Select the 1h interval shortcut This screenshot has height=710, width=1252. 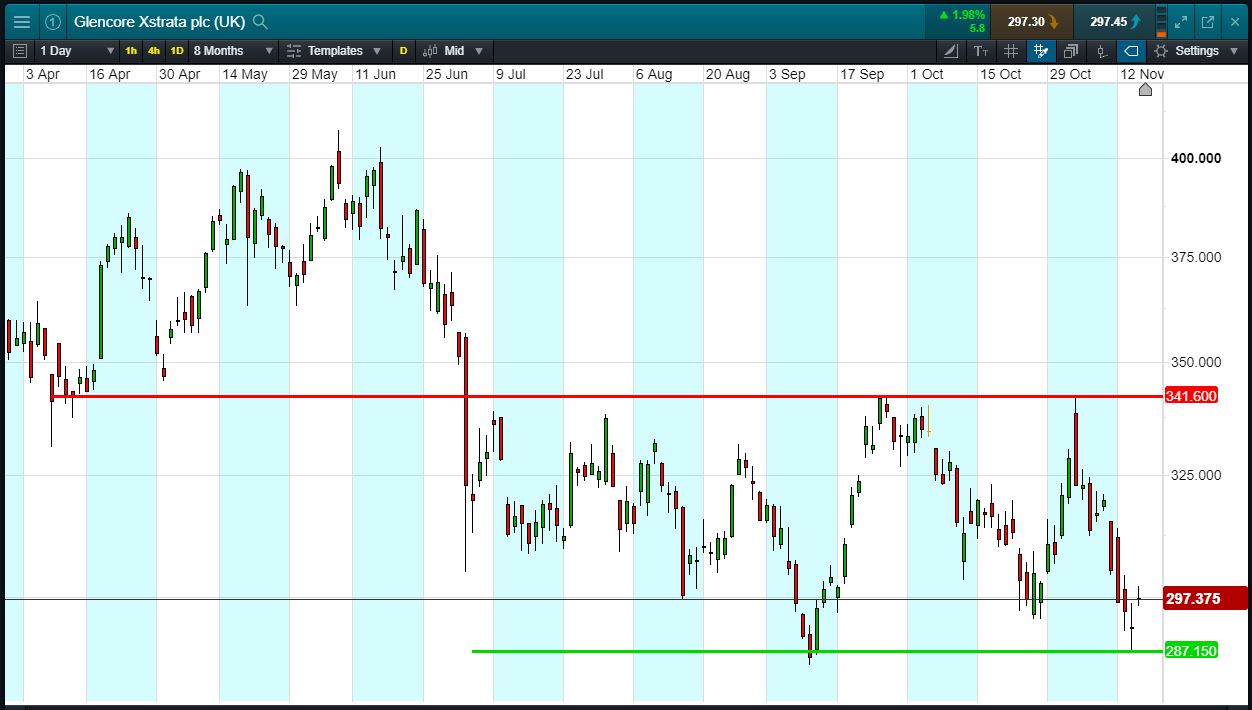131,50
